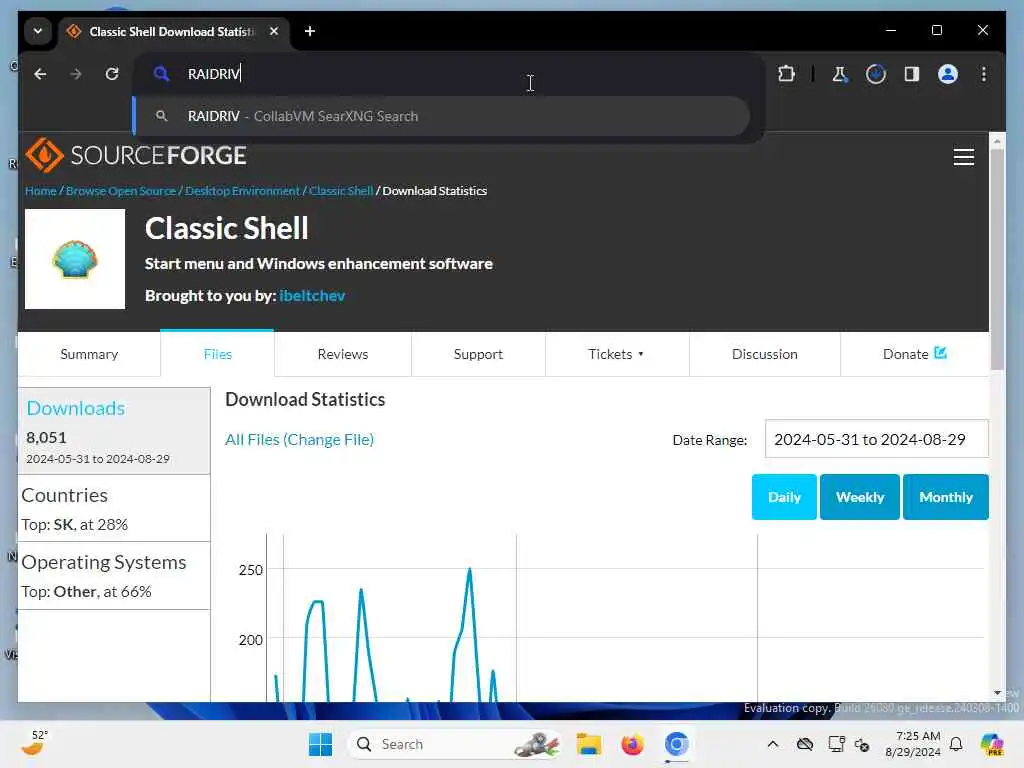Click All Files (Change File) link

coord(300,440)
